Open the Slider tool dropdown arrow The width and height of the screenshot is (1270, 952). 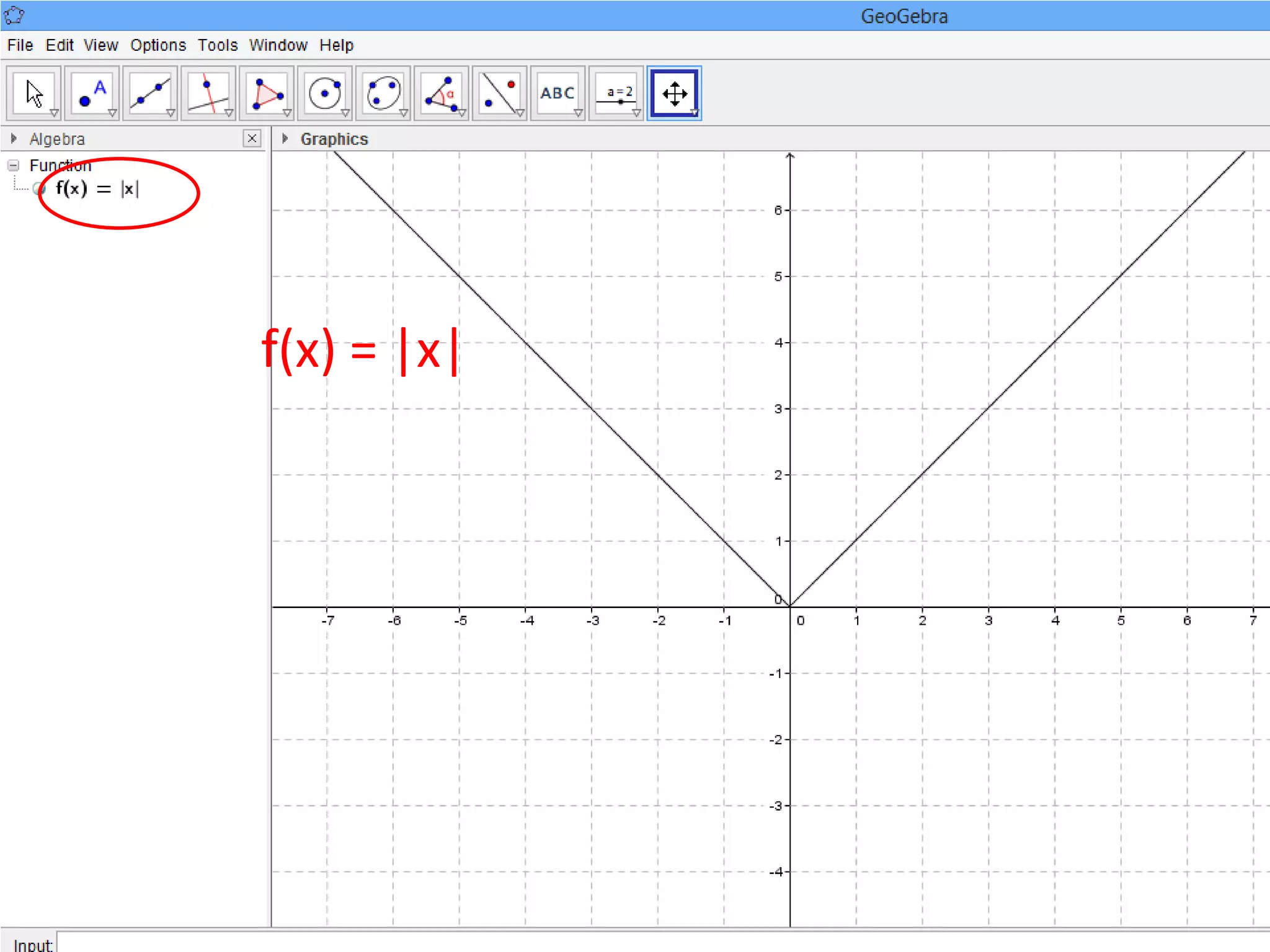(636, 113)
